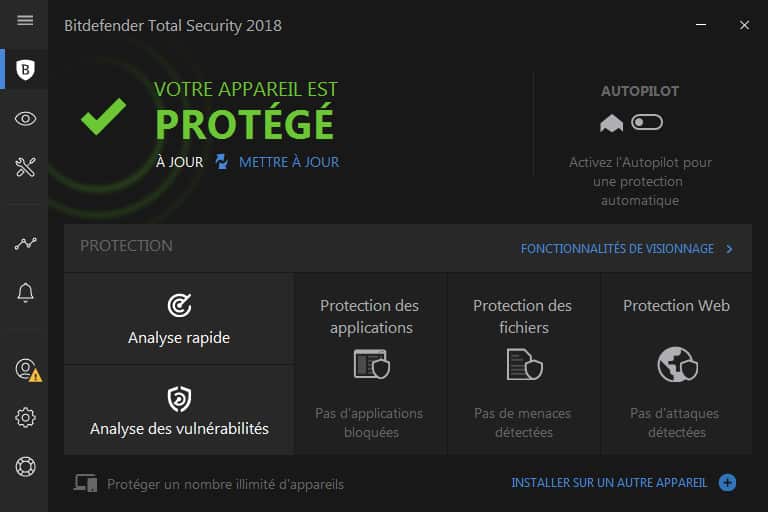Enable the Autopilot toggle switch
Image resolution: width=768 pixels, height=512 pixels.
pos(646,122)
